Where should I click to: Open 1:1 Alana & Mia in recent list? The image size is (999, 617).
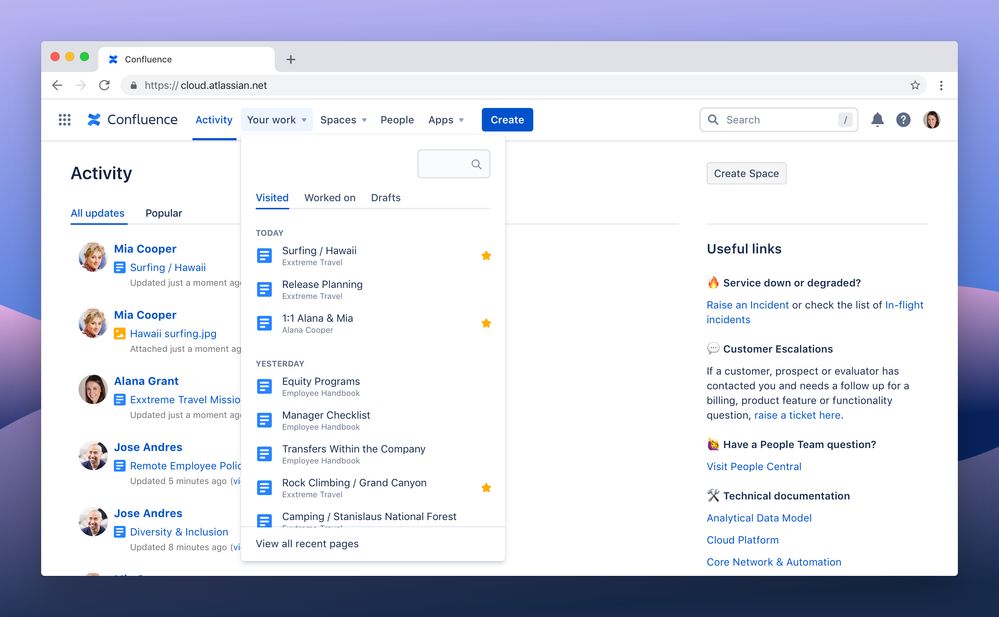coord(317,319)
